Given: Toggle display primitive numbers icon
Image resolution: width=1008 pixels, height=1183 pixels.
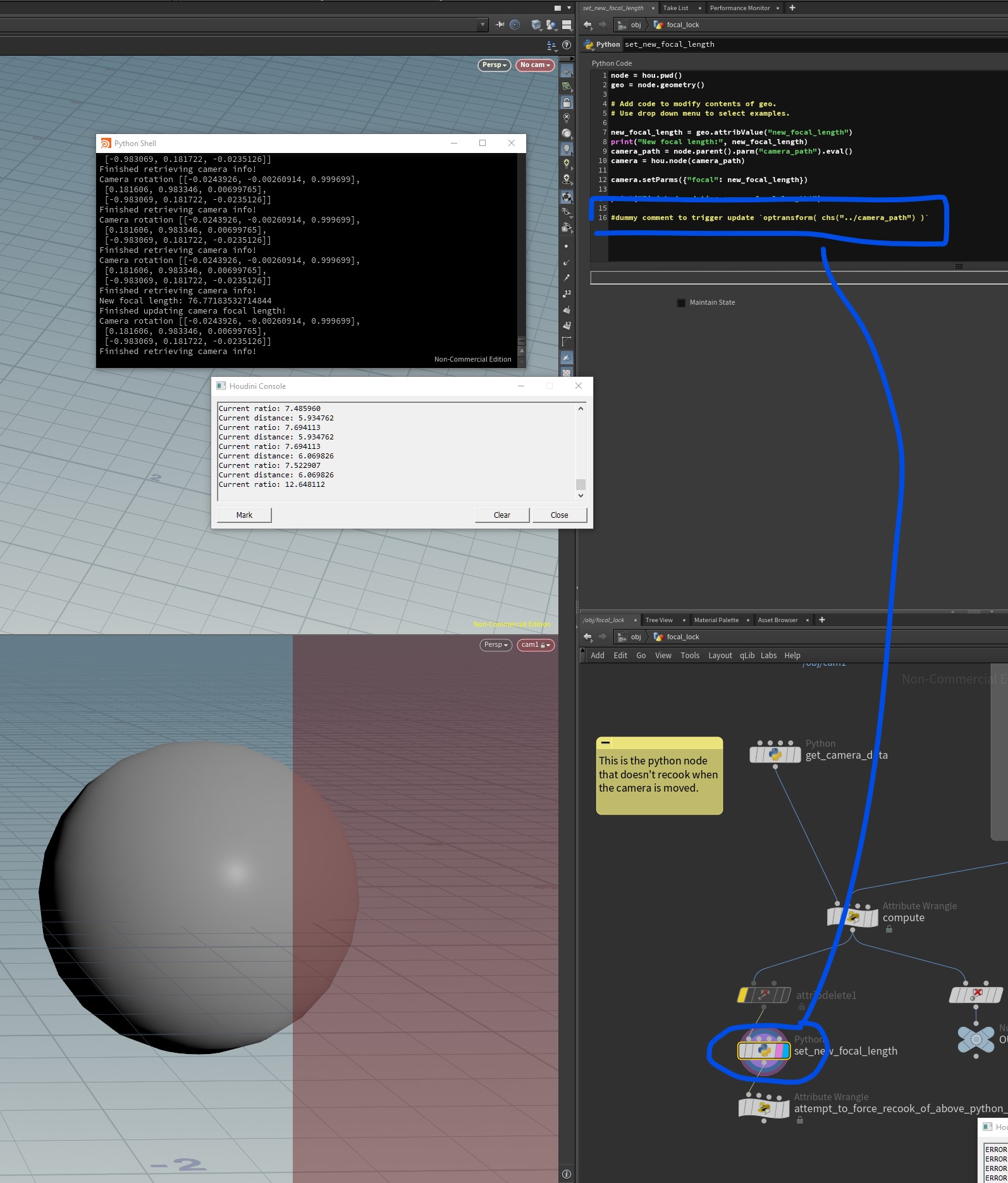Looking at the screenshot, I should [567, 325].
